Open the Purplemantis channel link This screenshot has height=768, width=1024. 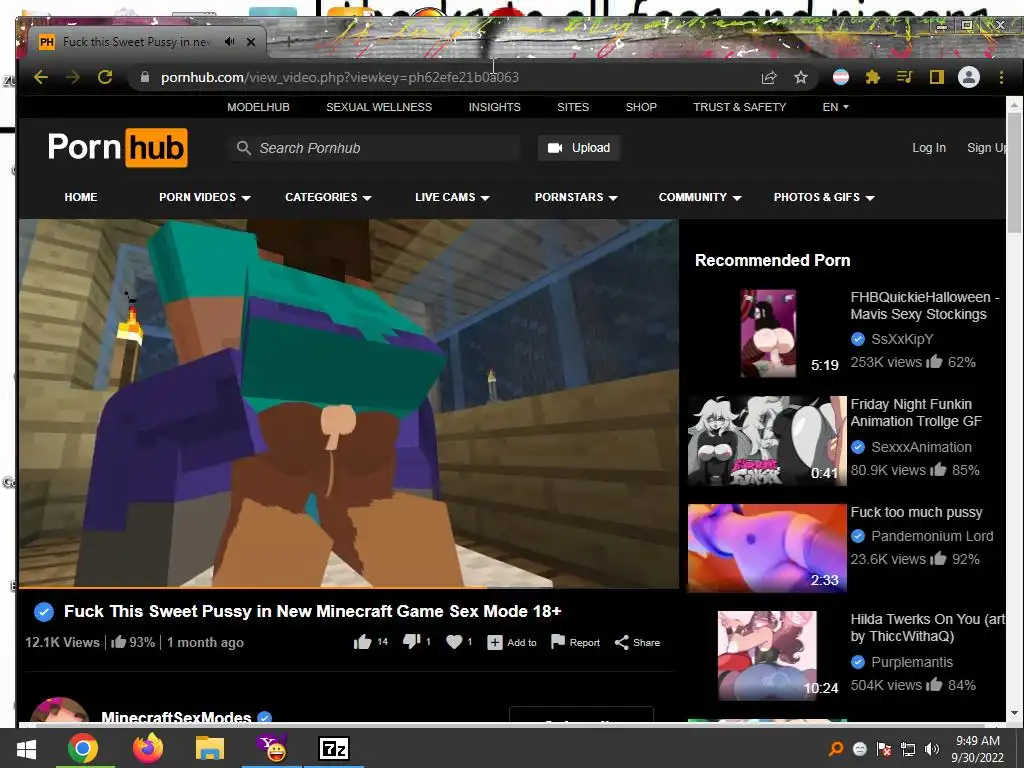click(x=912, y=662)
